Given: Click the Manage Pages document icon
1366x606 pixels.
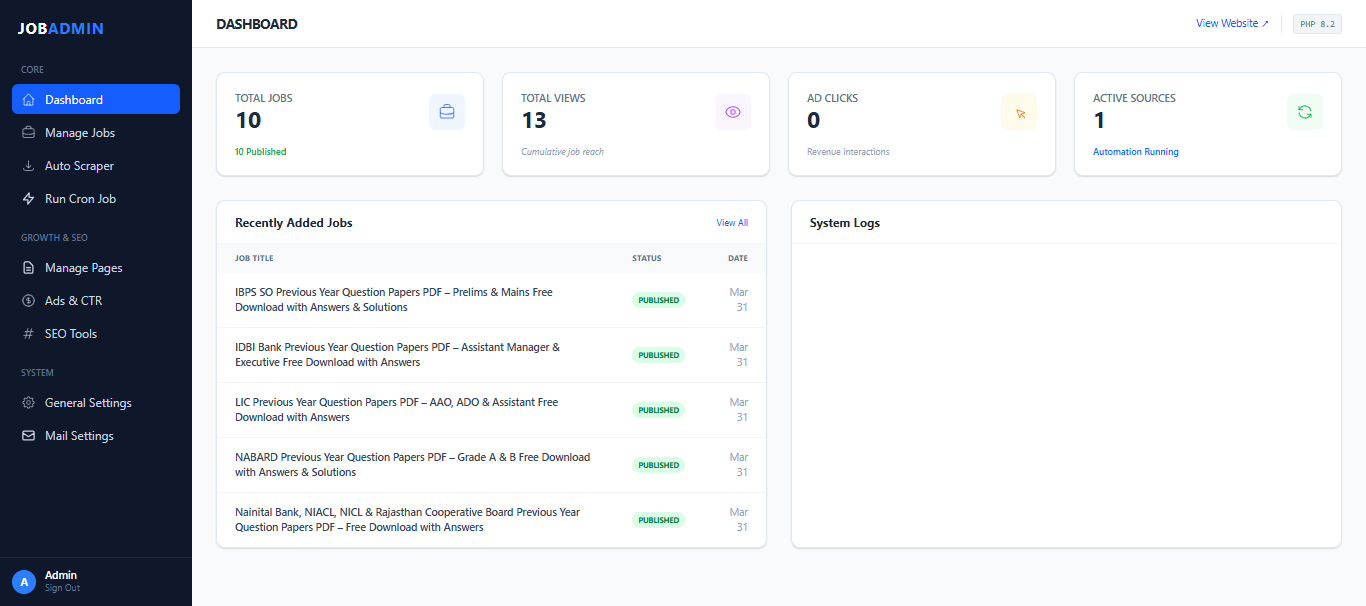Looking at the screenshot, I should 27,267.
